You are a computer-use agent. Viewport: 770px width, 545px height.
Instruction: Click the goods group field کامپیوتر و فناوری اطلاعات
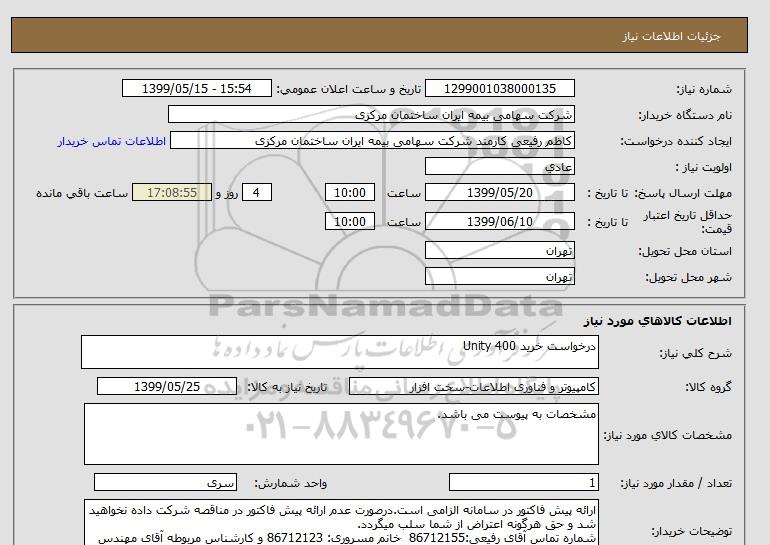tap(473, 386)
